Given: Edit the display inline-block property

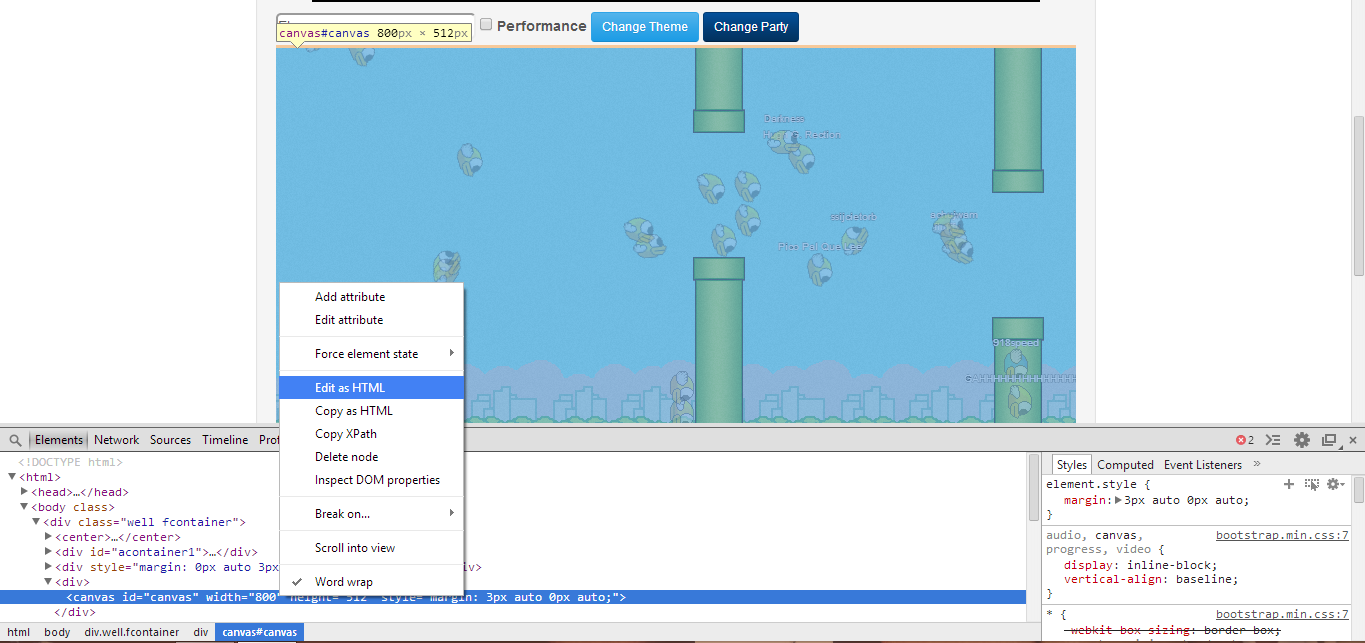Looking at the screenshot, I should click(x=1140, y=565).
